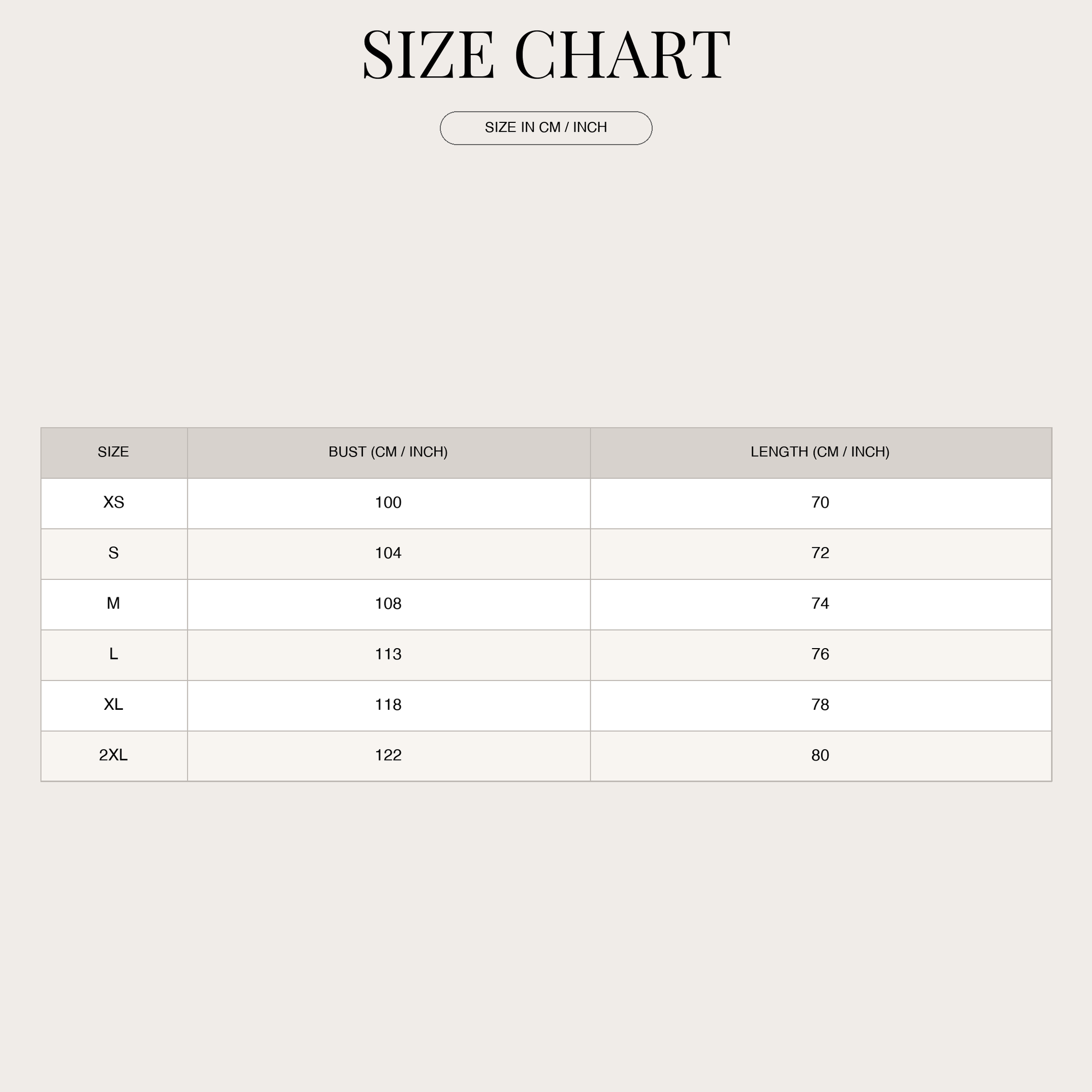Select bust value 113
Viewport: 1092px width, 1092px height.
389,655
